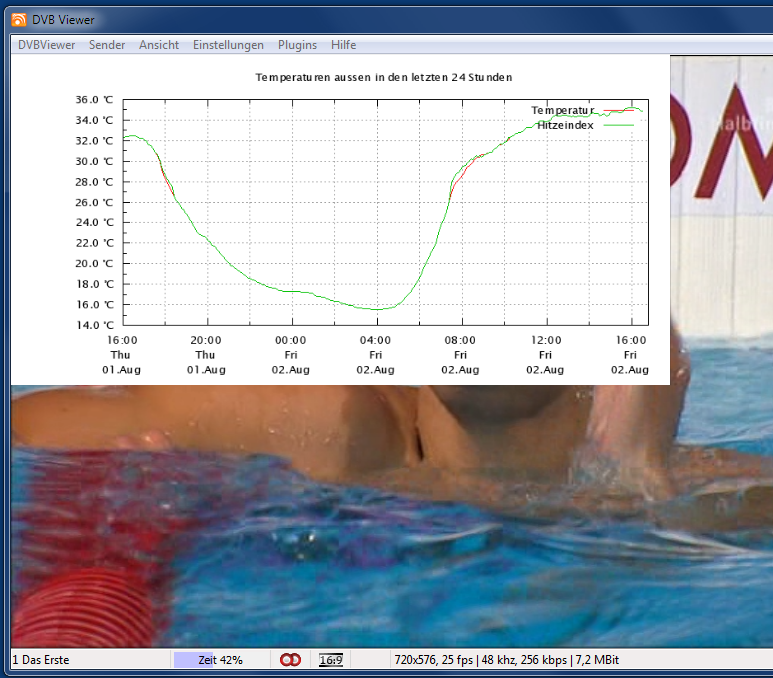Screen dimensions: 773x678
Task: Open the DVBViewer menu
Action: coord(46,45)
